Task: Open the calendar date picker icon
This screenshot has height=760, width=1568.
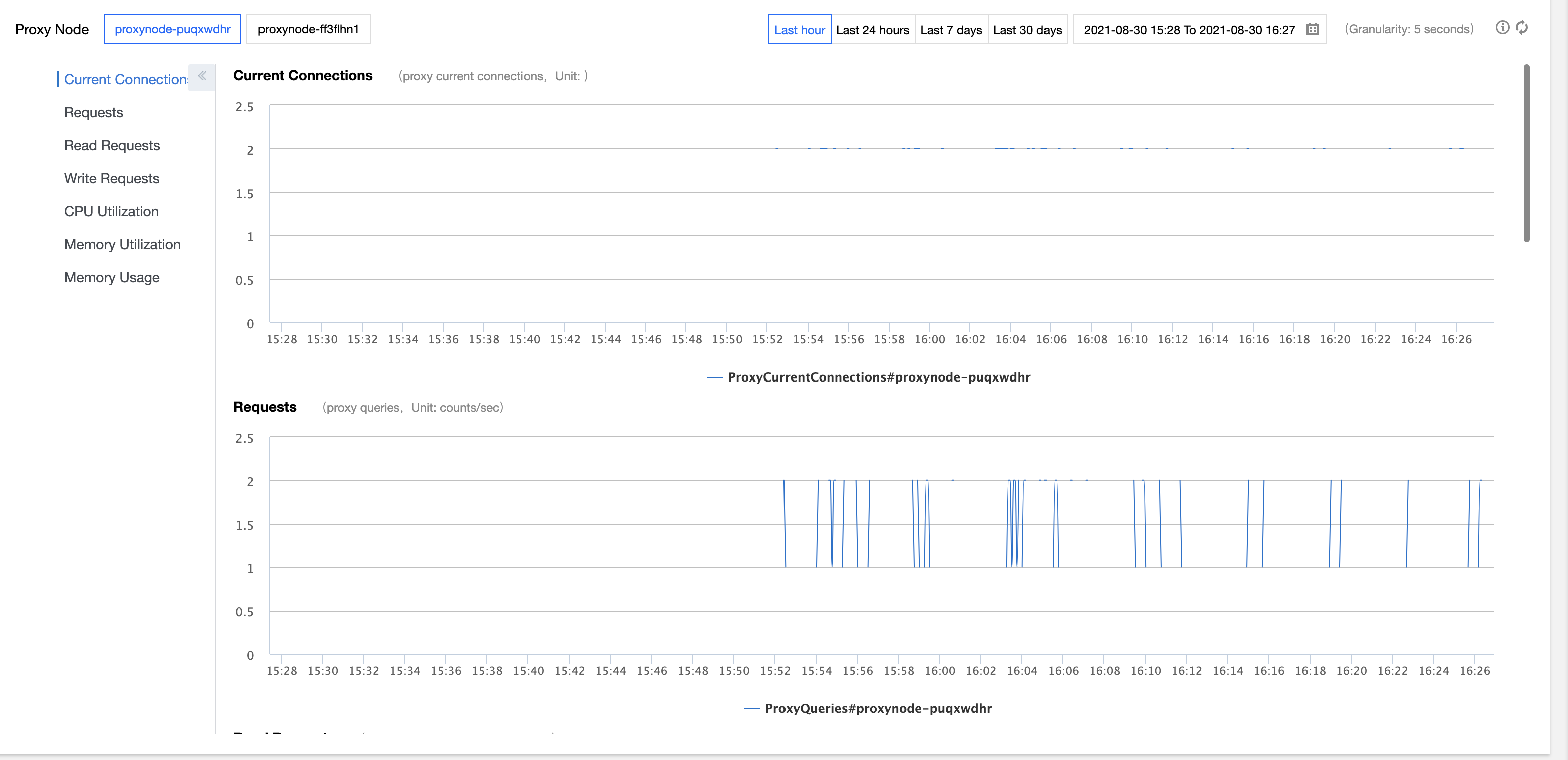Action: 1313,29
